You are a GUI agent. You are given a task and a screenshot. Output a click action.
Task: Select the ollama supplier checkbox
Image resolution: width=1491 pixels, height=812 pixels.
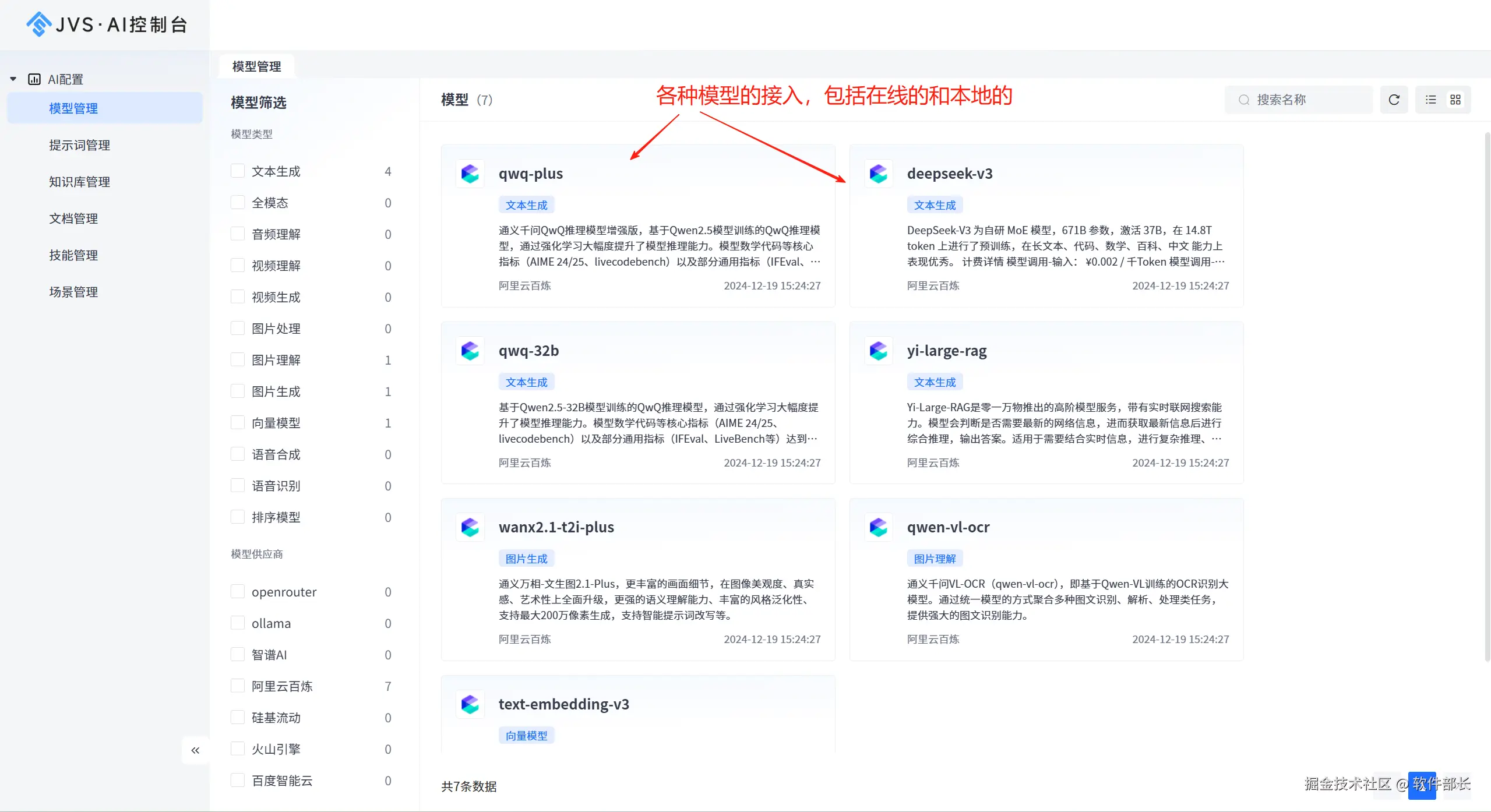(238, 623)
